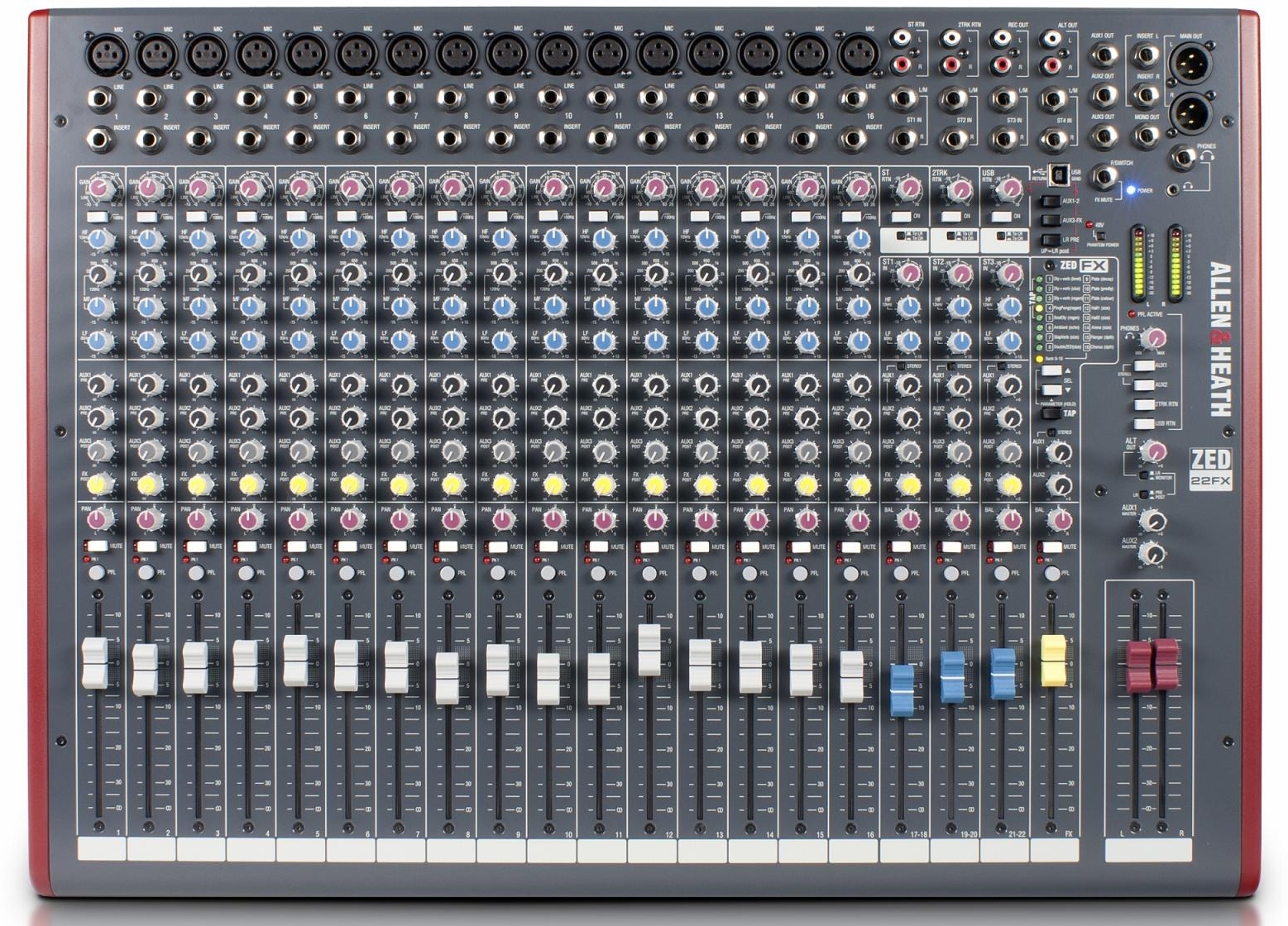
Task: Toggle the AUX3-FX USB send selector switch
Action: pyautogui.click(x=1050, y=220)
